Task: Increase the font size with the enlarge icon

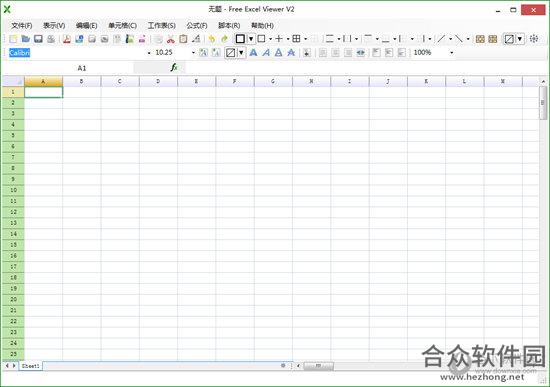Action: click(x=203, y=53)
